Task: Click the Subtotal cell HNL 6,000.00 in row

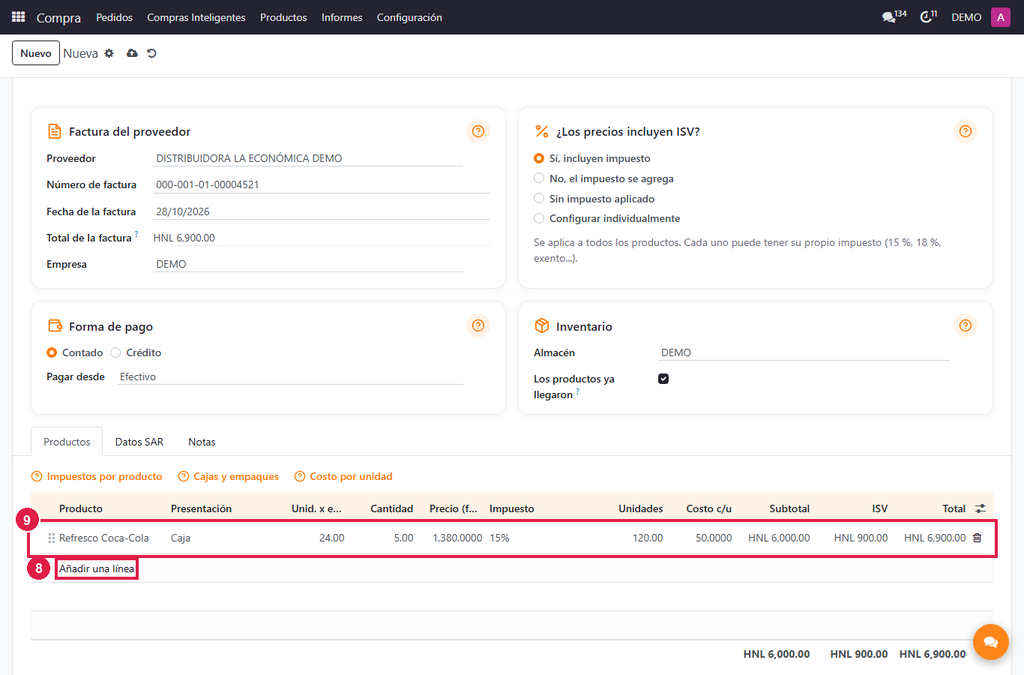Action: tap(779, 538)
